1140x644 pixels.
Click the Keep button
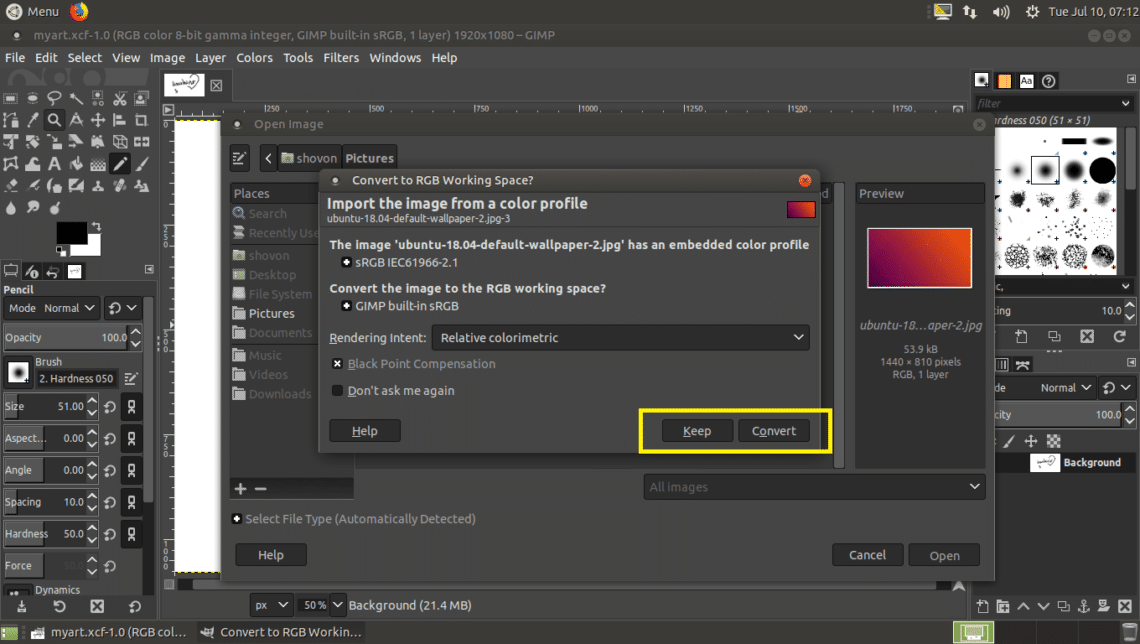(x=697, y=431)
